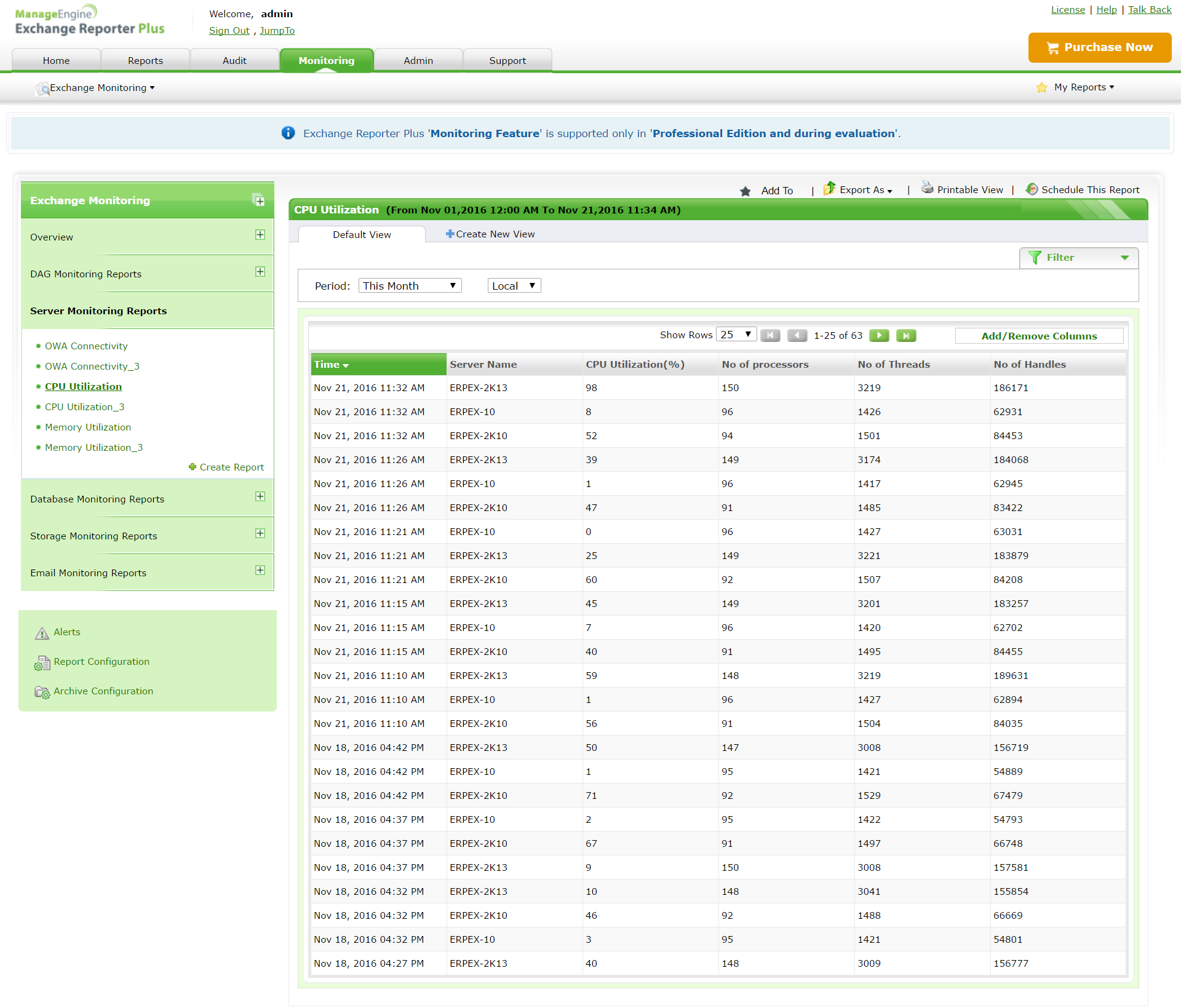Open the Show Rows dropdown
Image resolution: width=1181 pixels, height=1008 pixels.
pos(736,335)
